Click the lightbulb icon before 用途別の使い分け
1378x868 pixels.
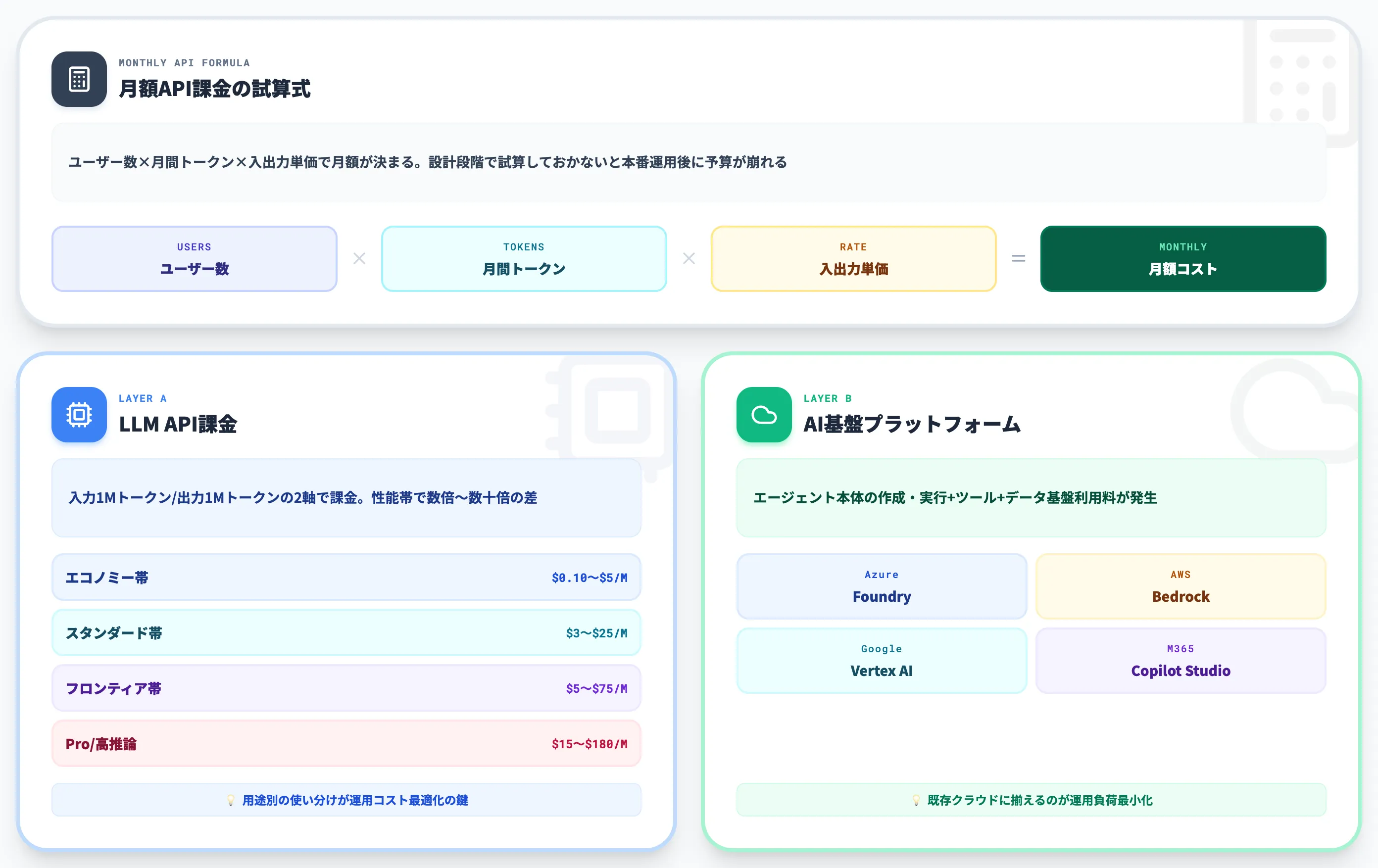[231, 801]
